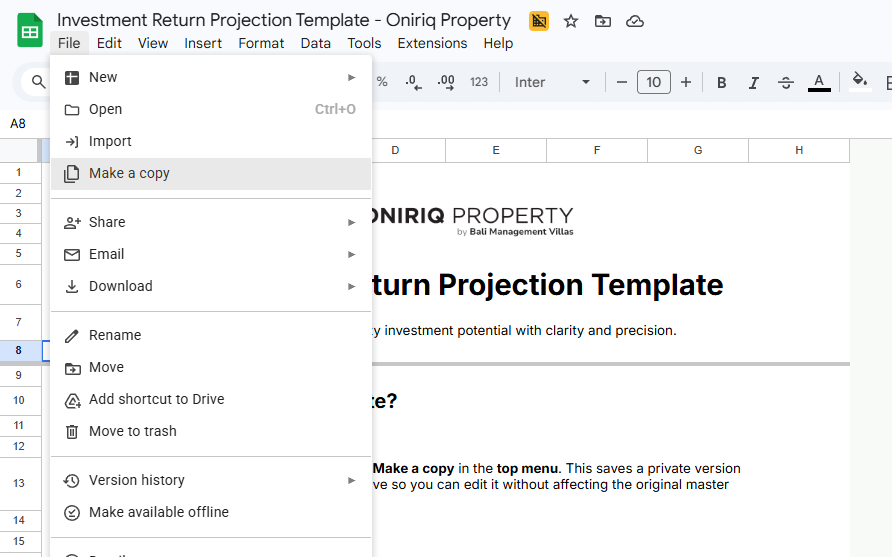This screenshot has height=557, width=892.
Task: Select column E header
Action: (x=496, y=150)
